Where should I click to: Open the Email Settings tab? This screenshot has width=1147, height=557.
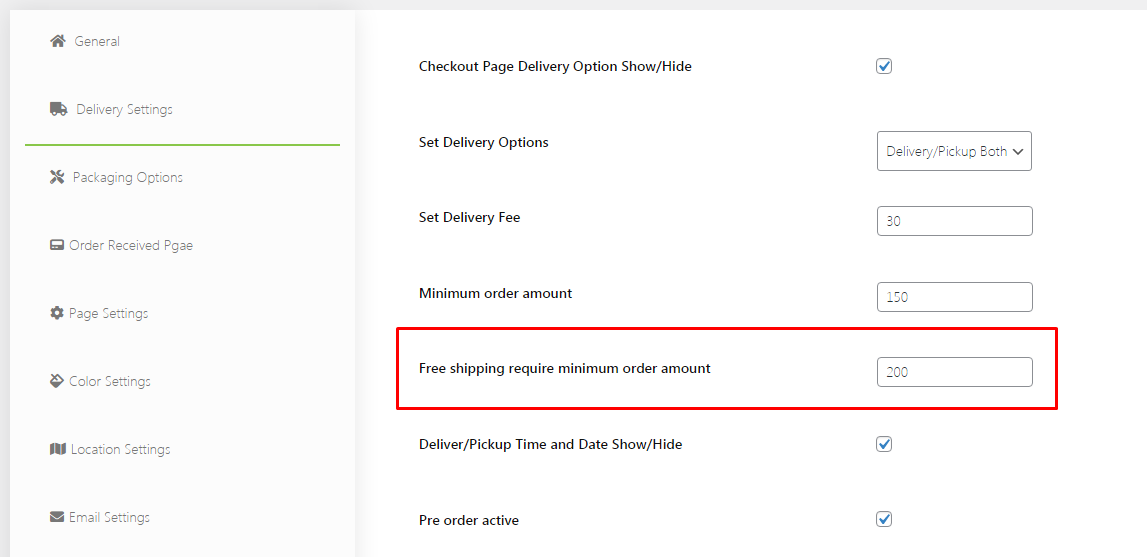click(x=109, y=517)
